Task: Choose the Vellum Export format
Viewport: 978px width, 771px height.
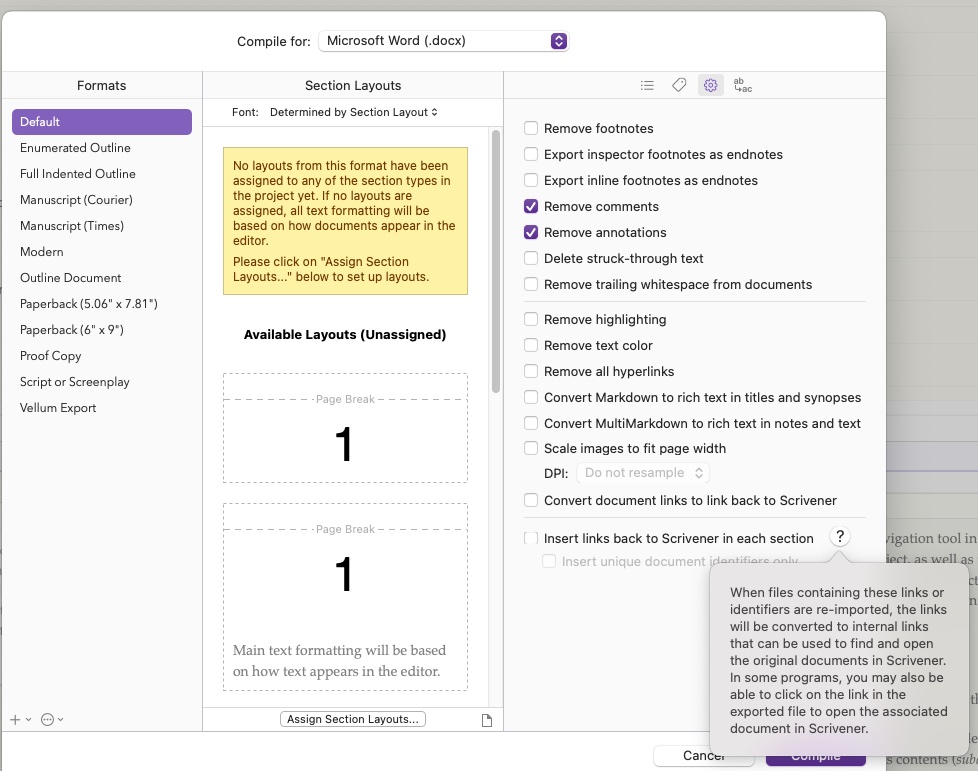Action: pos(58,407)
